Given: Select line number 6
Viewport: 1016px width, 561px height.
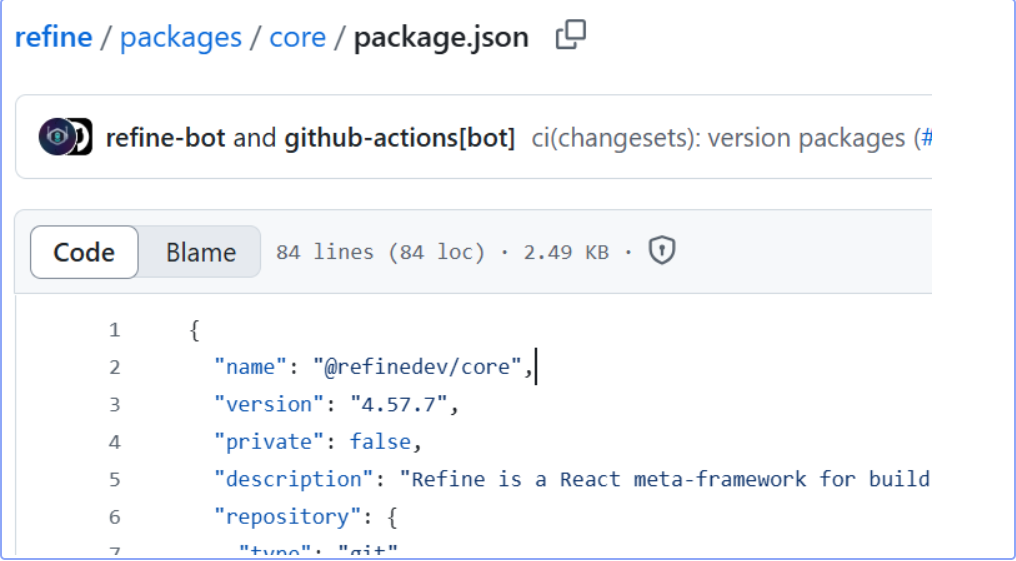Looking at the screenshot, I should pos(115,517).
